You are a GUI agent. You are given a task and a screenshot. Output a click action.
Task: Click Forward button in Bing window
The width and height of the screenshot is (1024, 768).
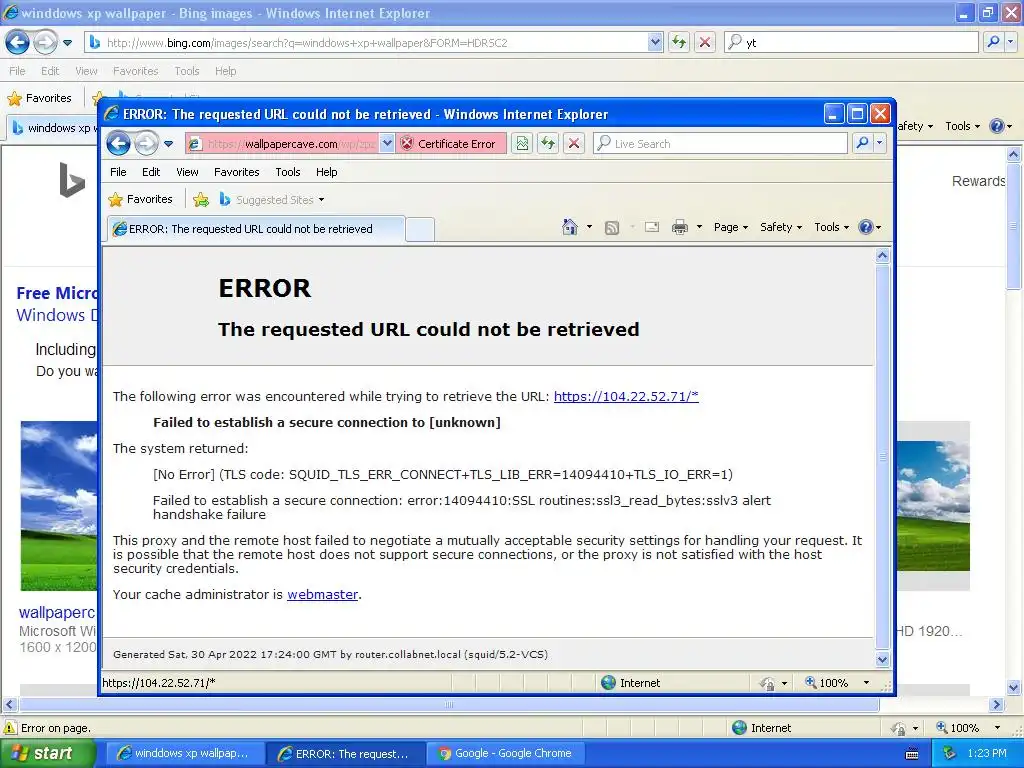point(45,42)
